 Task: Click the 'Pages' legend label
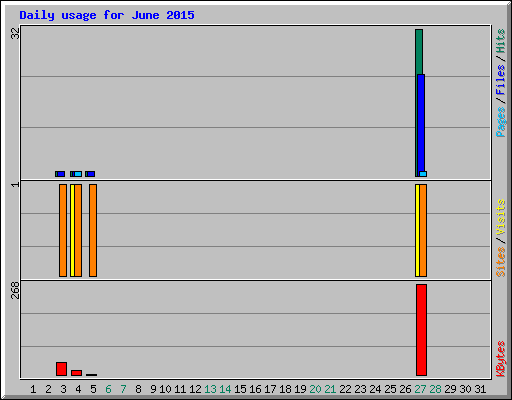500,122
